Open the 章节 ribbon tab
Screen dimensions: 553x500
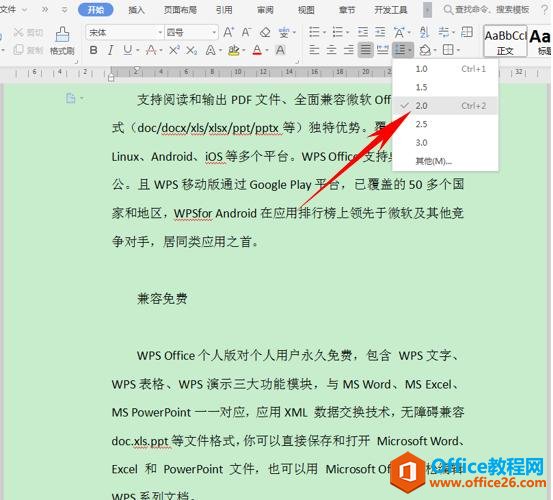pyautogui.click(x=347, y=10)
